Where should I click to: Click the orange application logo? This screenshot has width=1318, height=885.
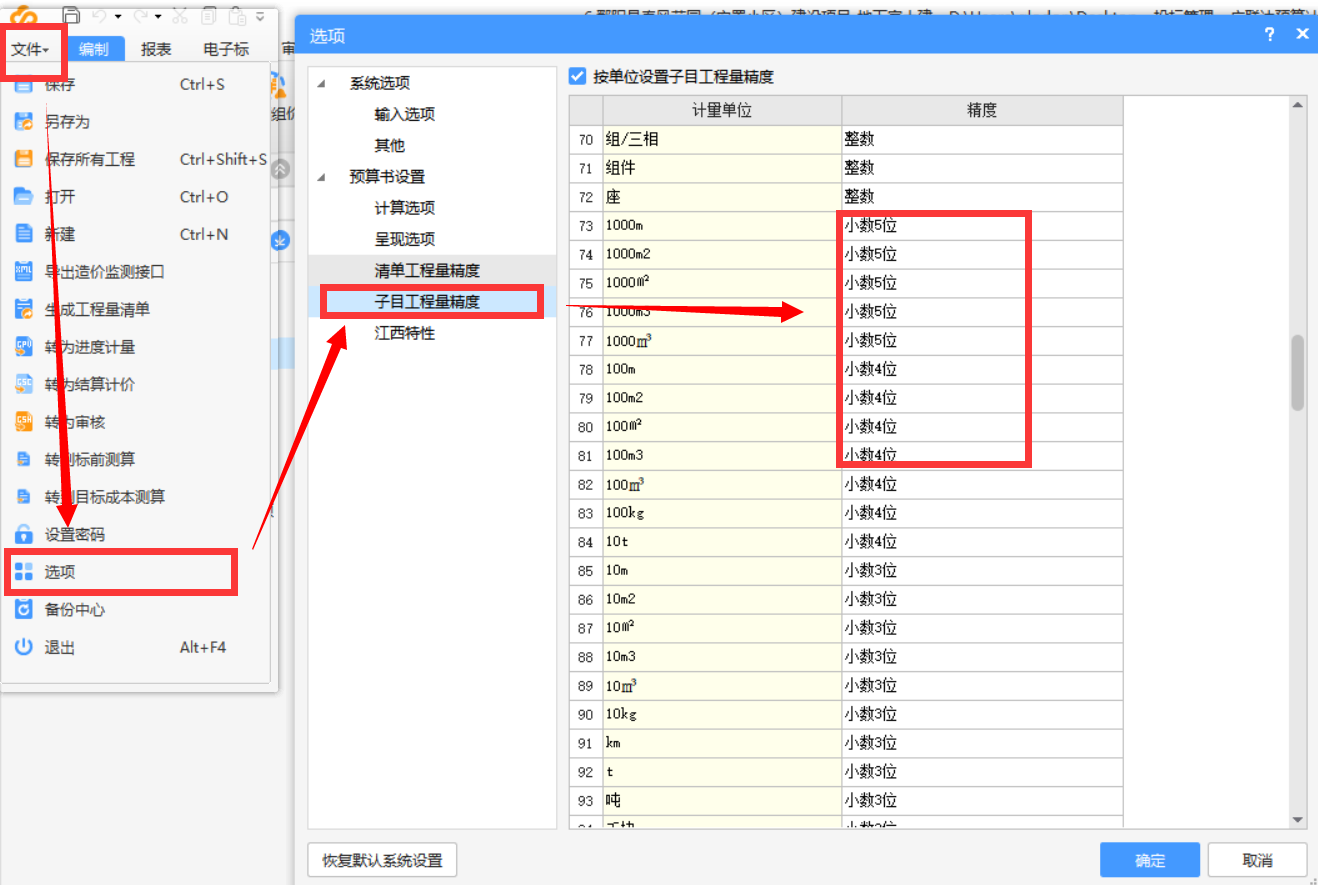(x=23, y=14)
